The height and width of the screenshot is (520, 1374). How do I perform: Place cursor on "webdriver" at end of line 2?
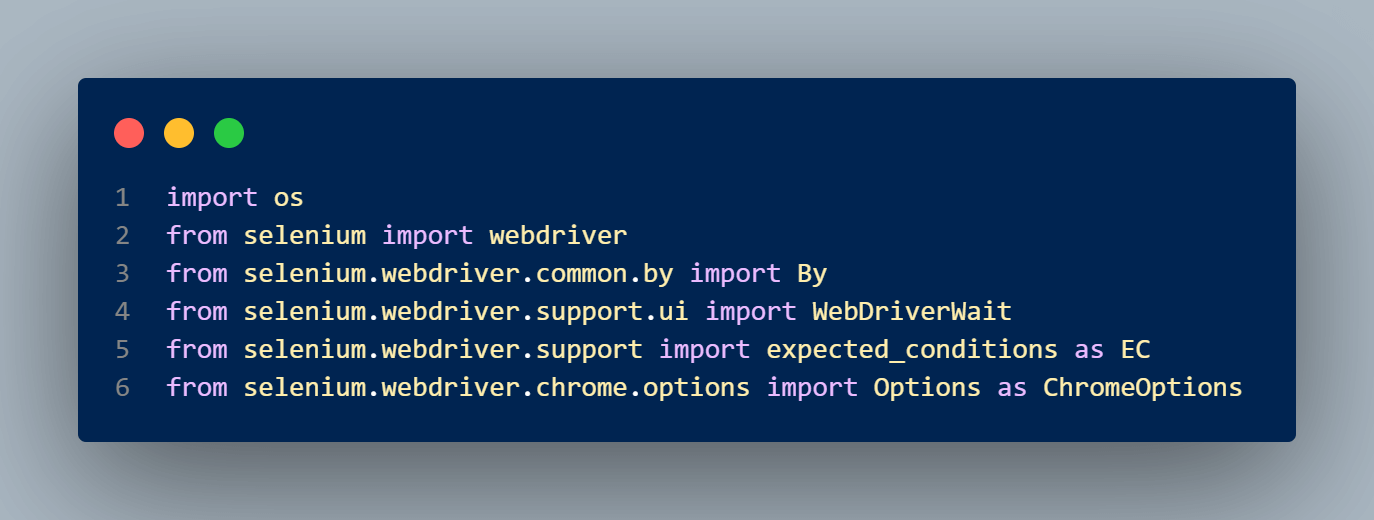(558, 236)
